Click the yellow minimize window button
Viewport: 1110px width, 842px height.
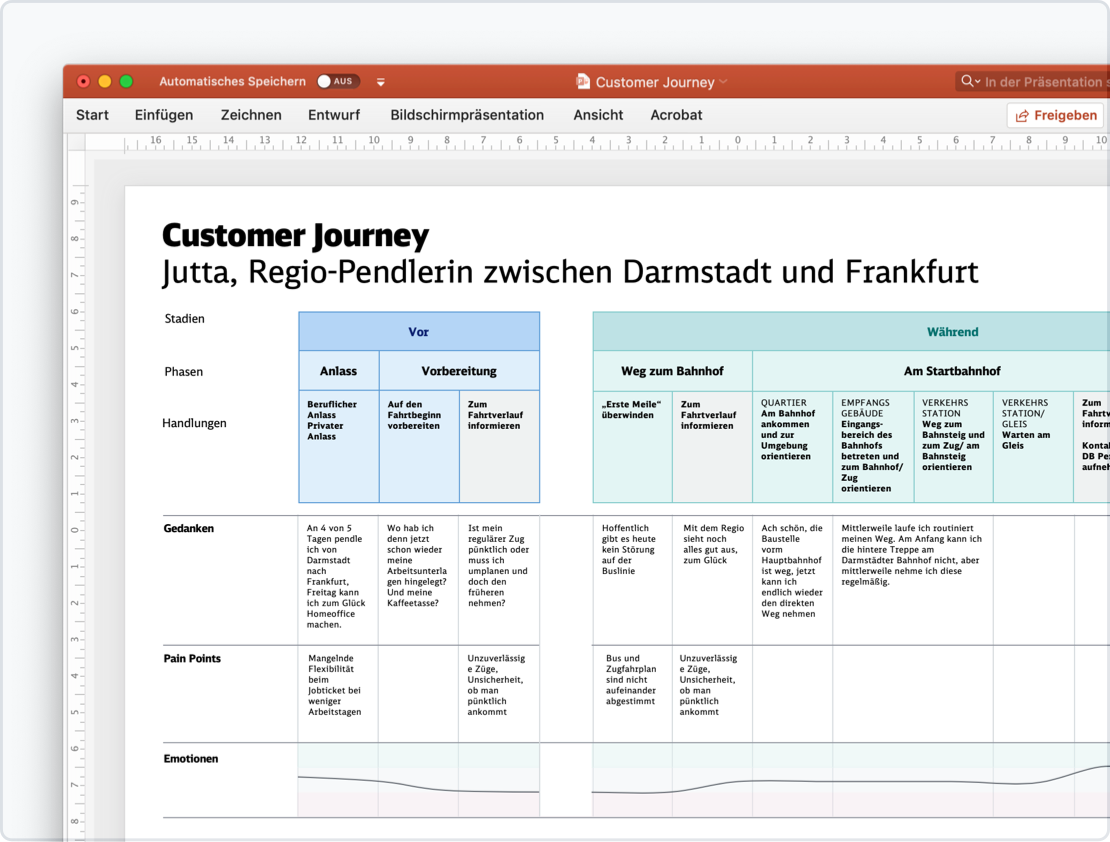(104, 82)
